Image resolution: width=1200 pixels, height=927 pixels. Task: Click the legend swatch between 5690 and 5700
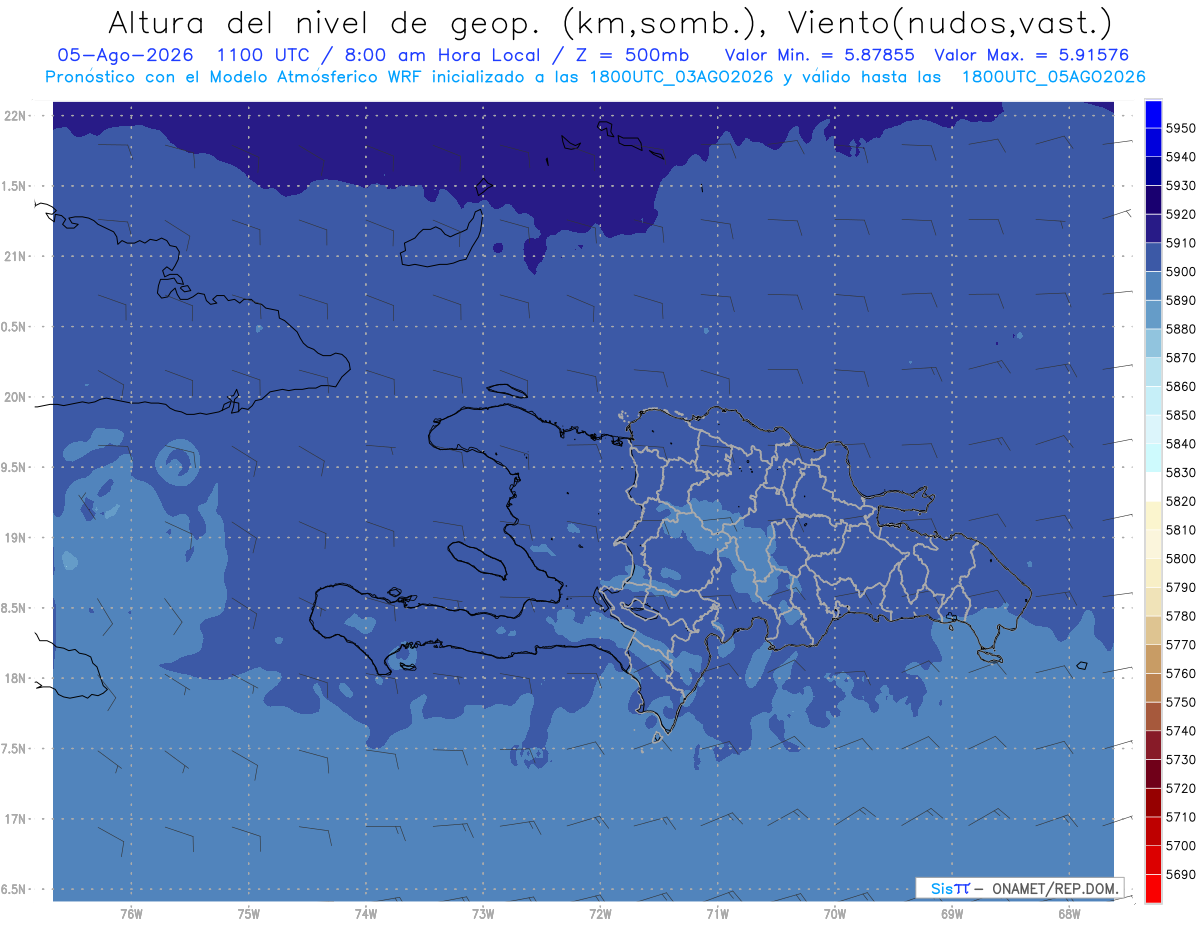pyautogui.click(x=1152, y=859)
